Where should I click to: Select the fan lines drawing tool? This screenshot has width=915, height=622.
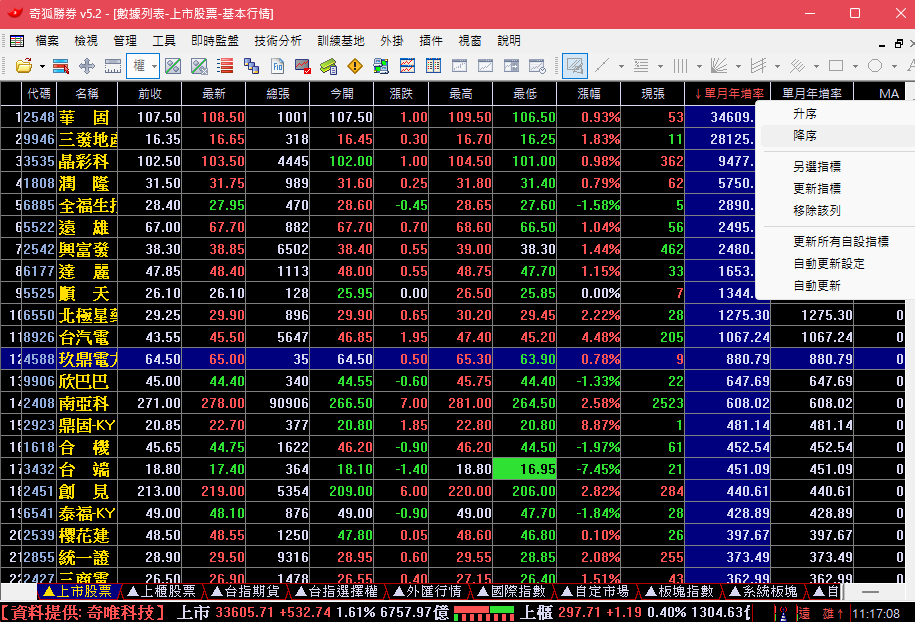tap(718, 66)
